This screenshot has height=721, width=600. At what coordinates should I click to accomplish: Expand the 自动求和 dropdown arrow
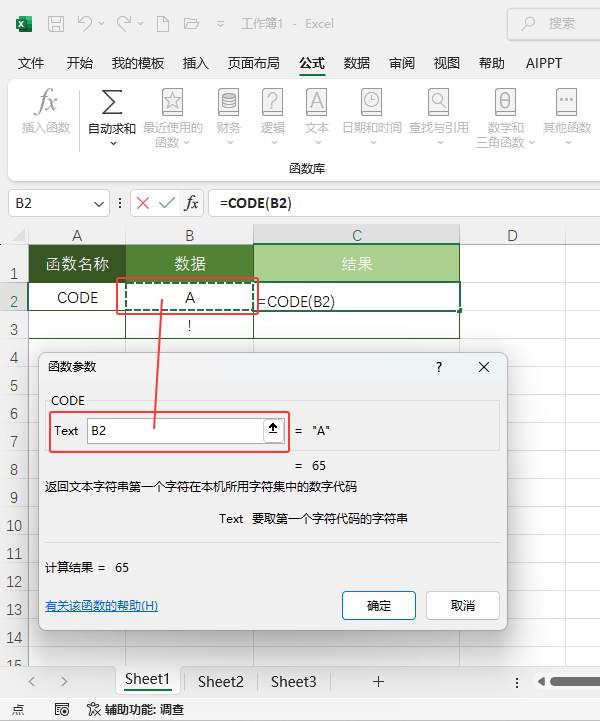point(113,144)
